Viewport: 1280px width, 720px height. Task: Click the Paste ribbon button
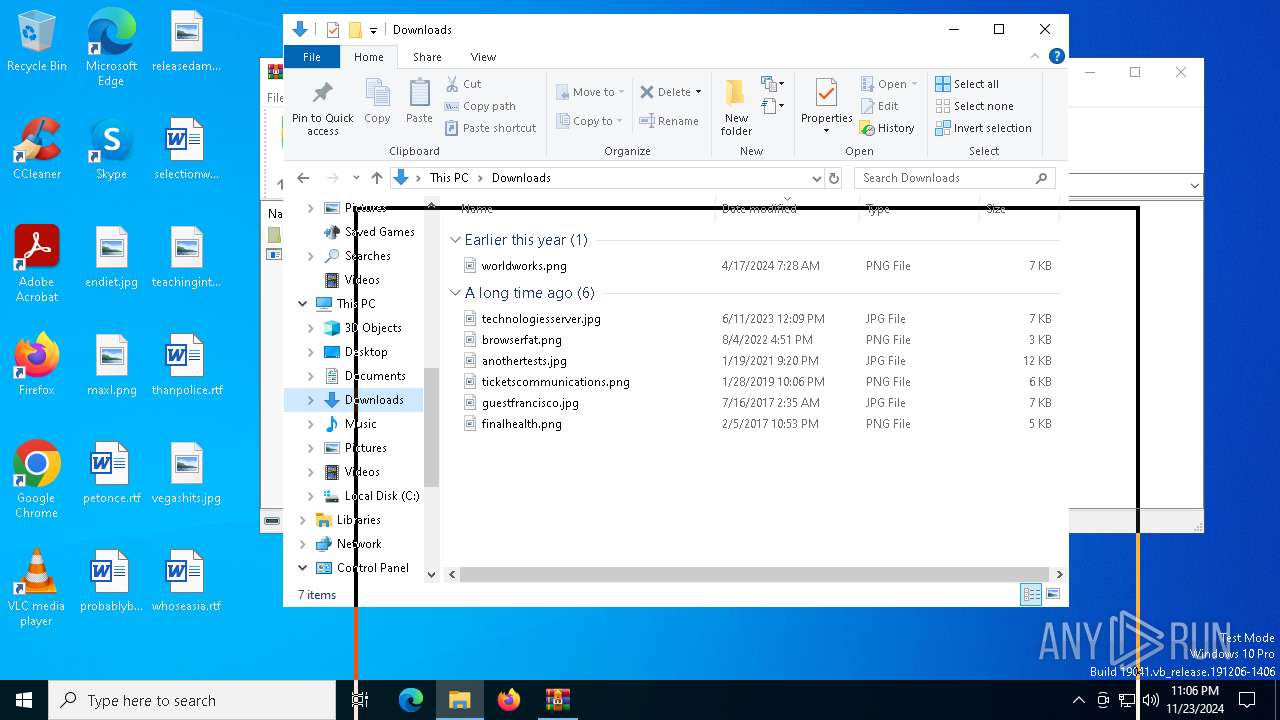[419, 102]
